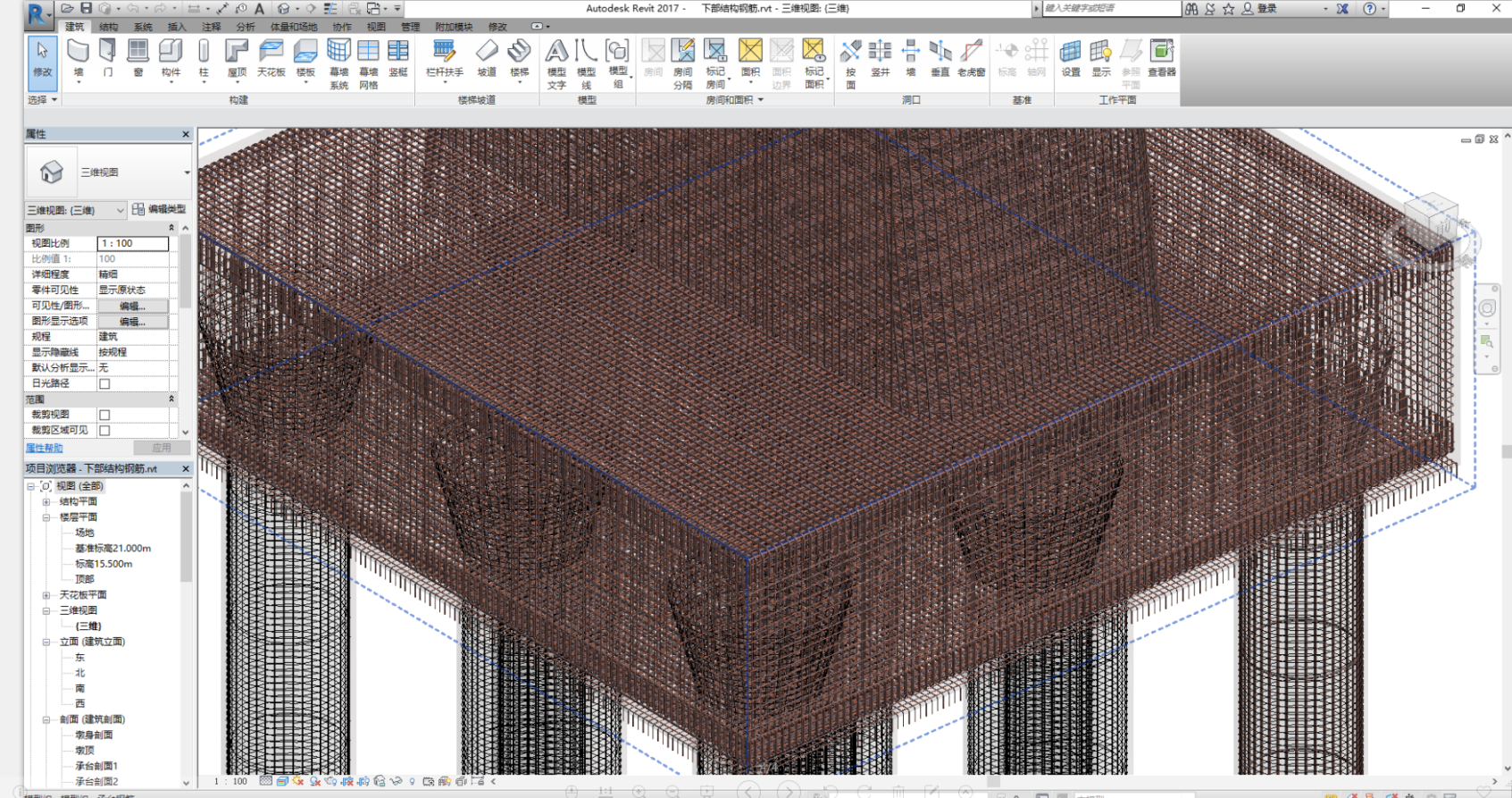Open the 系统 ribbon tab
Image resolution: width=1512 pixels, height=798 pixels.
[143, 27]
